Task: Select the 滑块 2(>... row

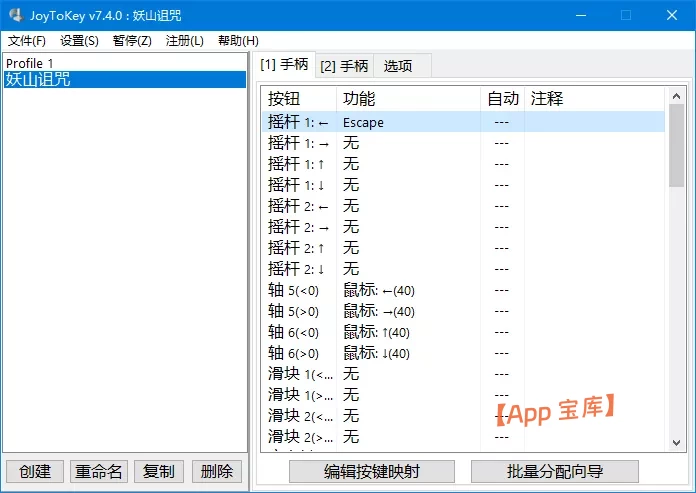Action: click(x=463, y=437)
